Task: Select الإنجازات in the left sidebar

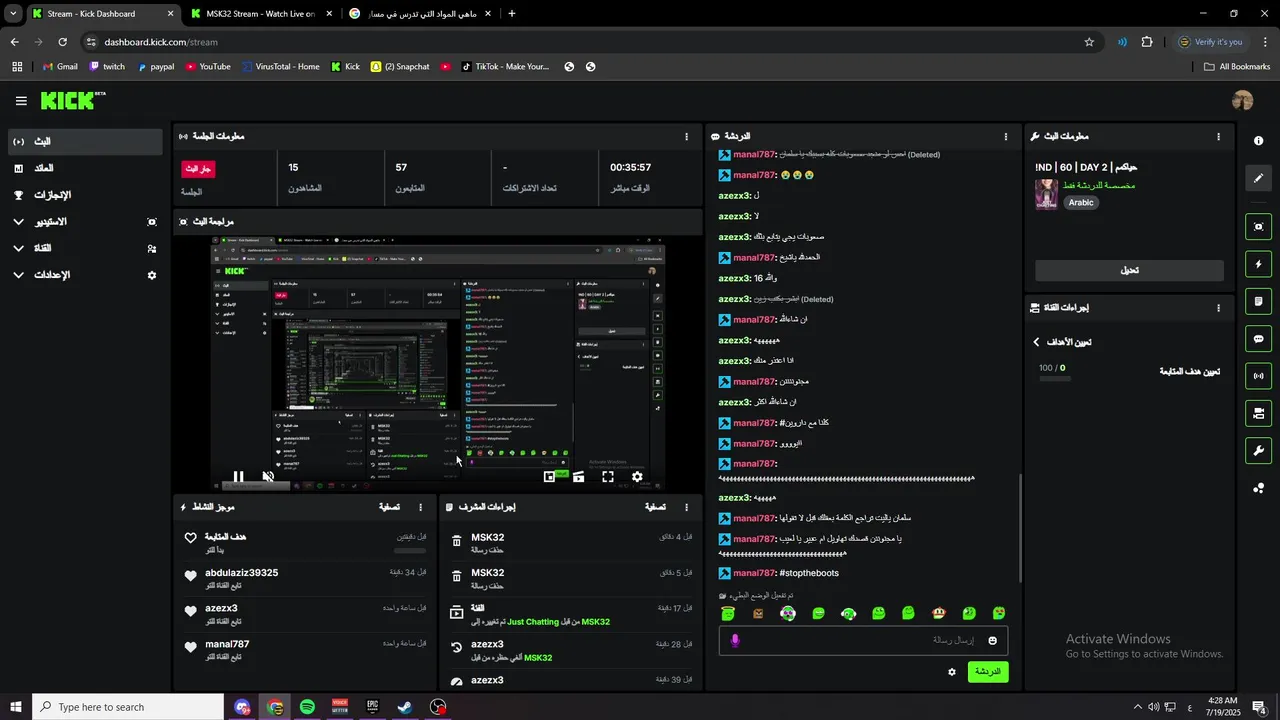Action: [85, 195]
